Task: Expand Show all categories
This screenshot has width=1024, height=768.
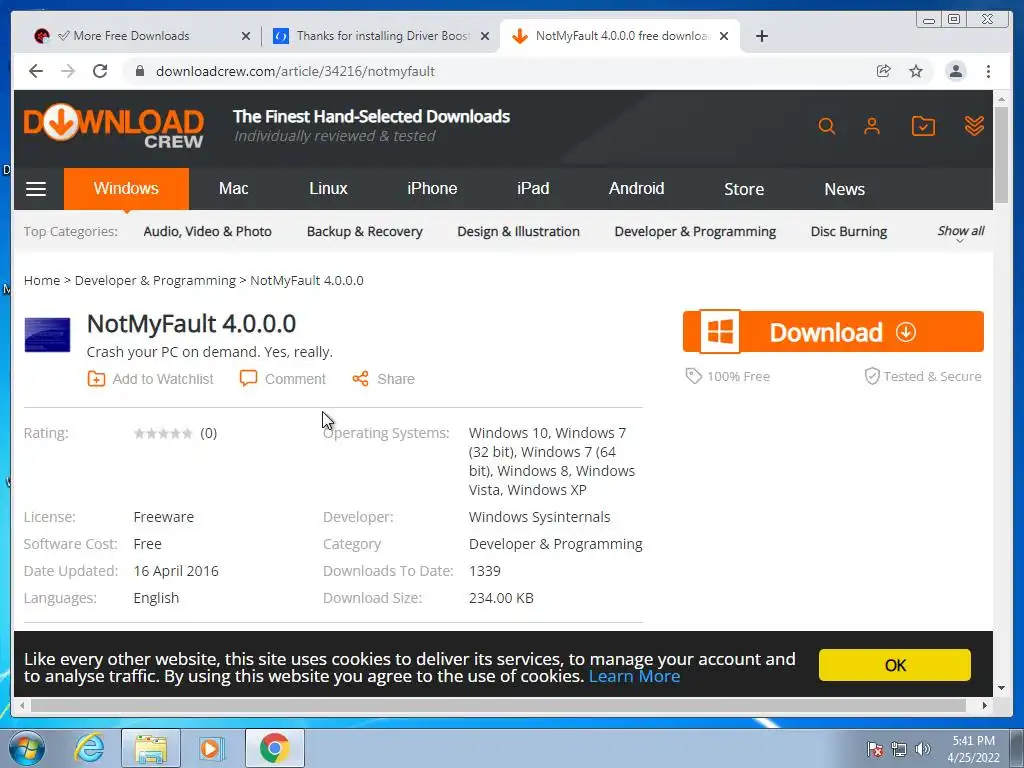Action: (961, 232)
